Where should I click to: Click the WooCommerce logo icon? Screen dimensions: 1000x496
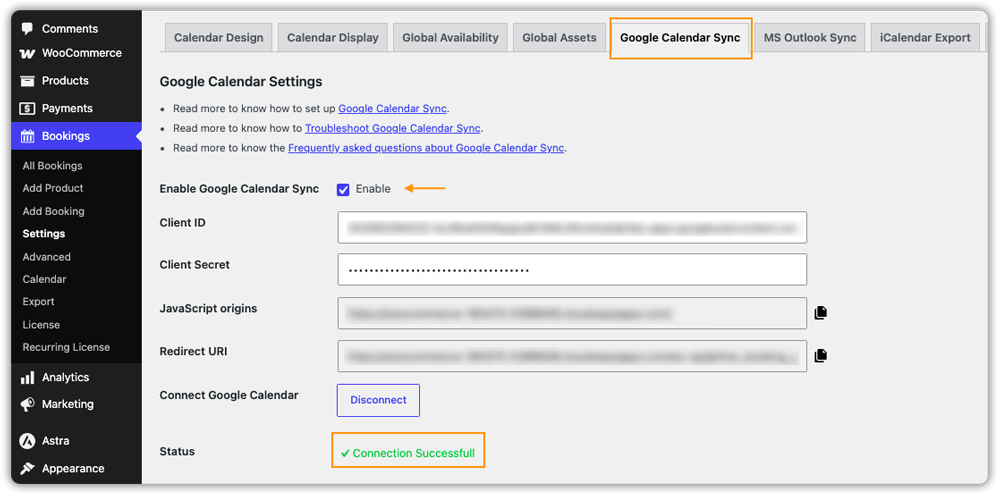coord(27,54)
